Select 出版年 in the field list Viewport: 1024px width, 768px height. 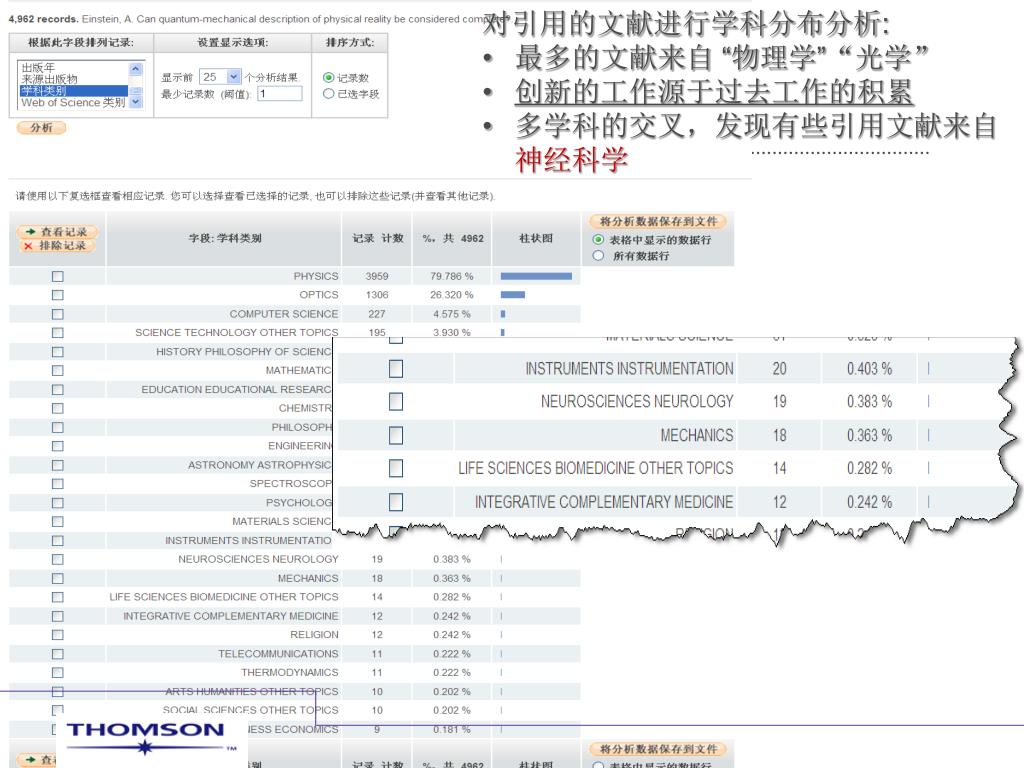coord(38,67)
